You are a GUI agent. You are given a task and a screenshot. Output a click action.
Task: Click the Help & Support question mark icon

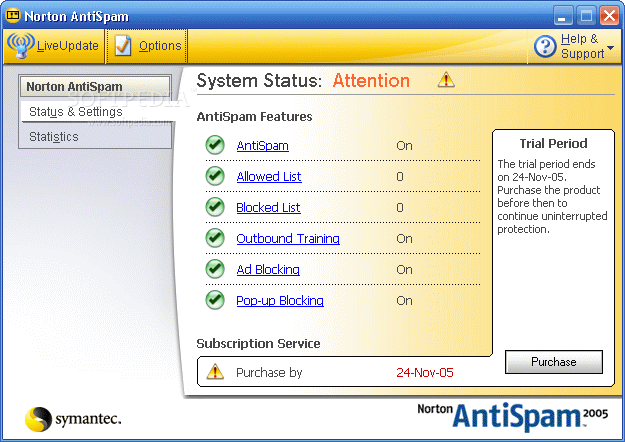545,46
